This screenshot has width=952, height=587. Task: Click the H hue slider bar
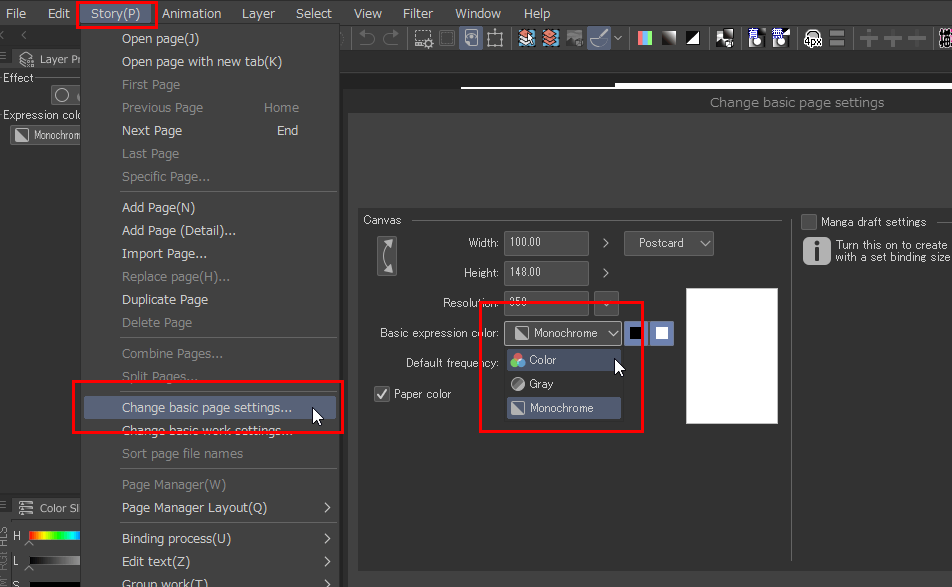click(x=54, y=535)
